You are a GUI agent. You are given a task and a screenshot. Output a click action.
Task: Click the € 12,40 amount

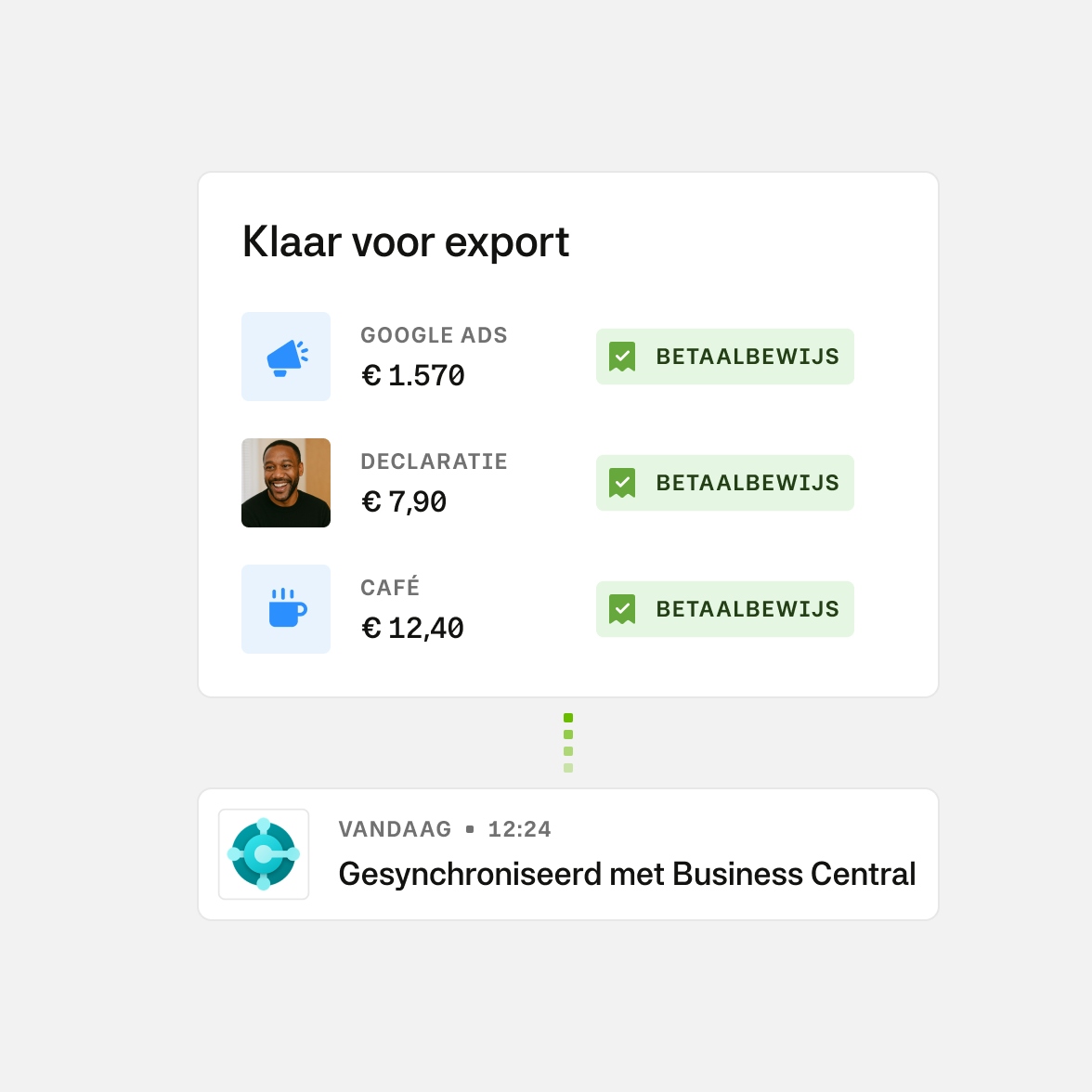tap(413, 629)
